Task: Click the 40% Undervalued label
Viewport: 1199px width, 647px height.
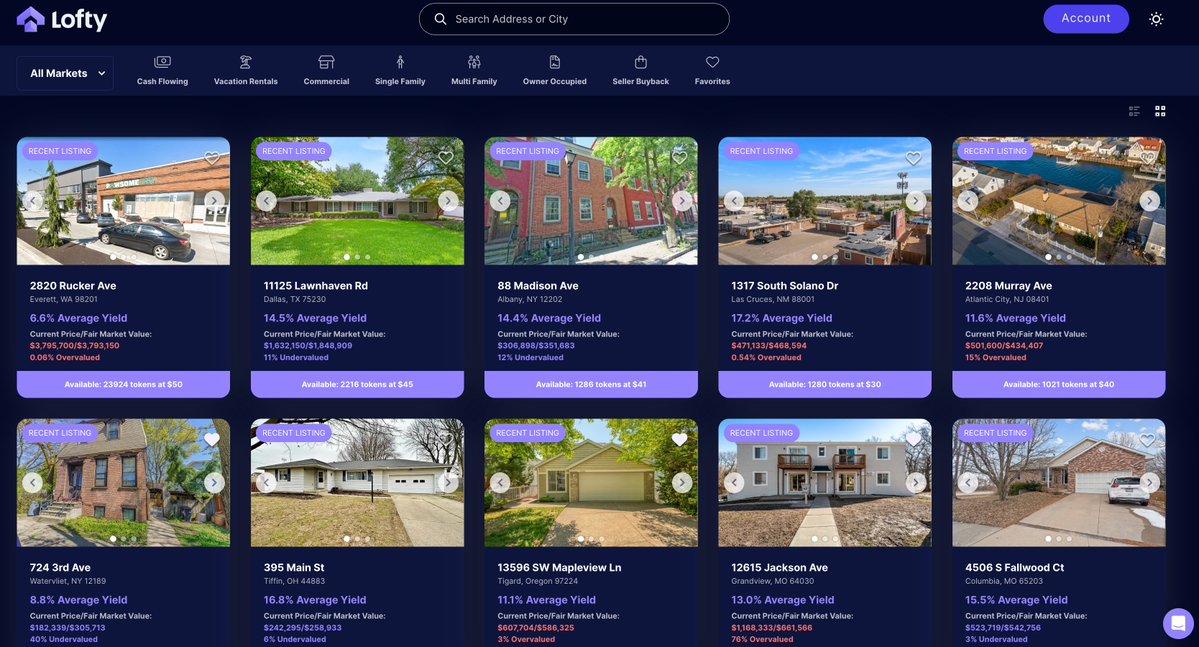Action: tap(63, 639)
